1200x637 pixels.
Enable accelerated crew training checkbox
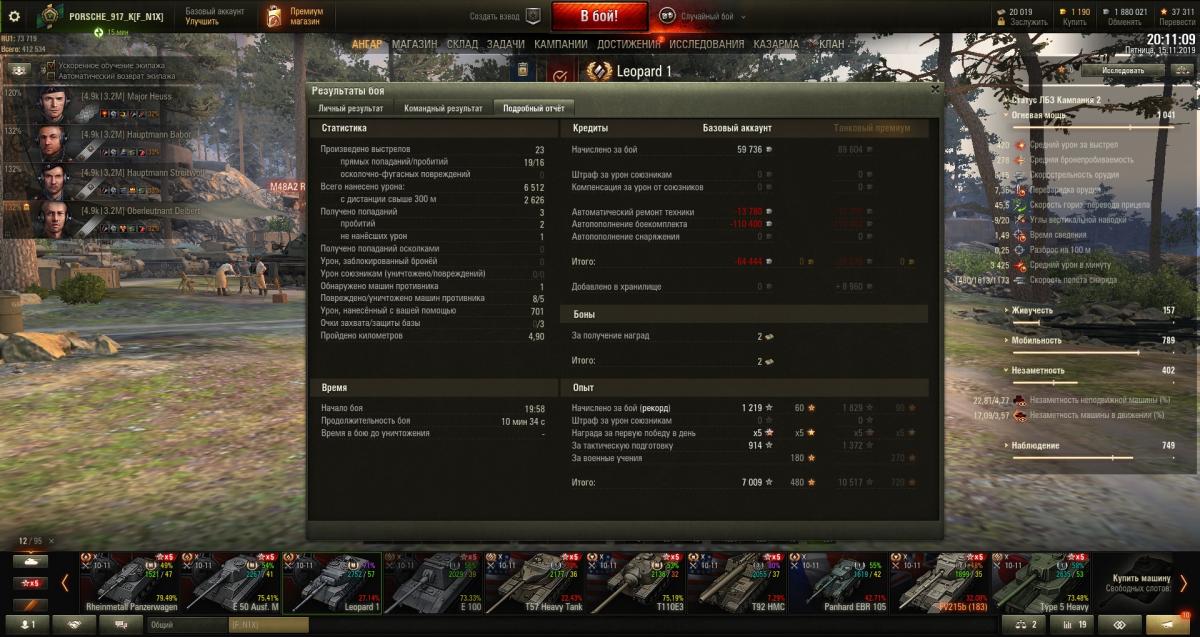[x=51, y=66]
